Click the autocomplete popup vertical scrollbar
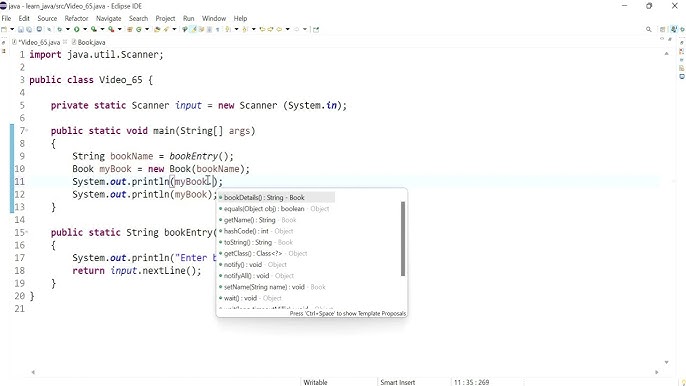The width and height of the screenshot is (686, 386). tap(403, 239)
